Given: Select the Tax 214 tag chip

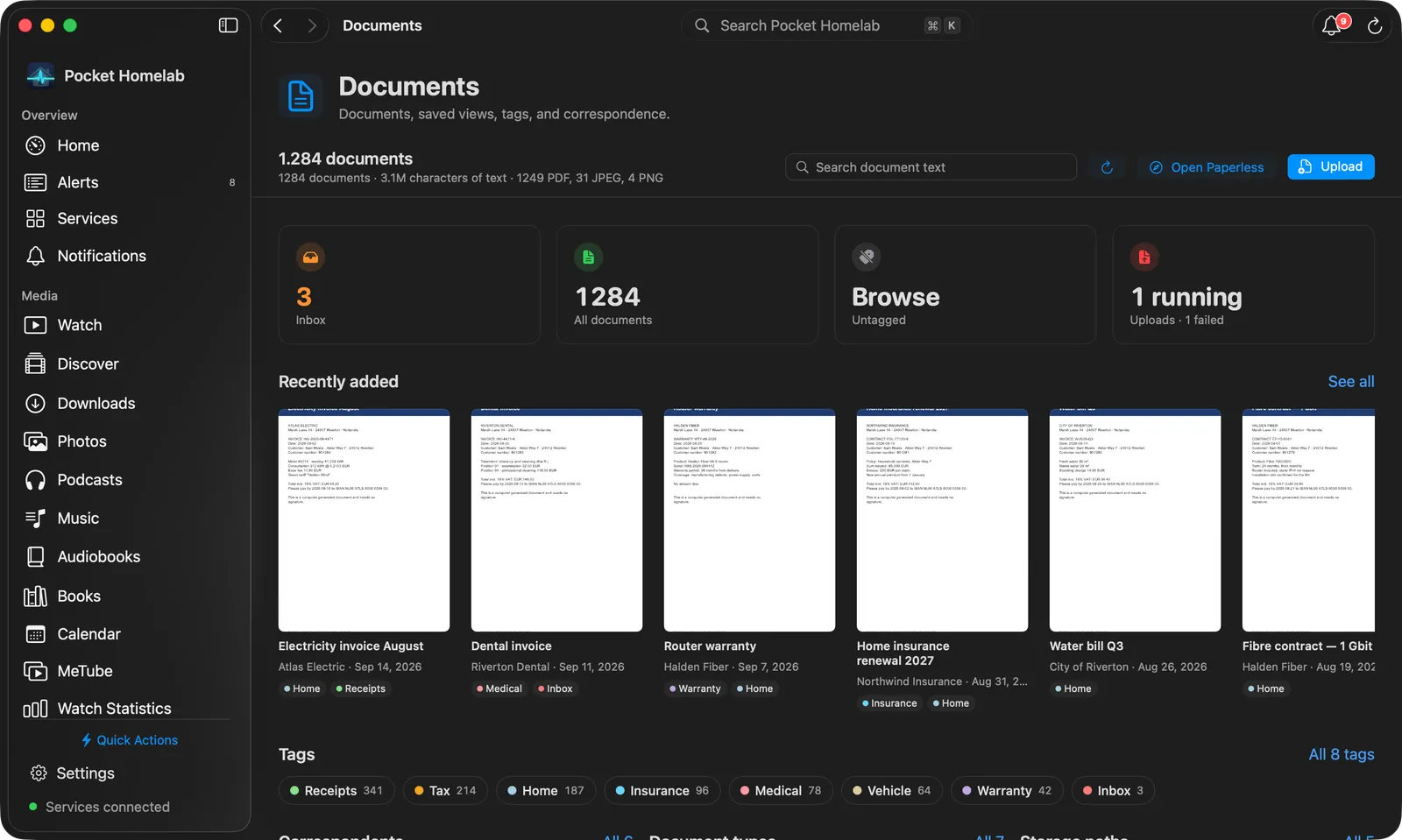Looking at the screenshot, I should pos(445,791).
